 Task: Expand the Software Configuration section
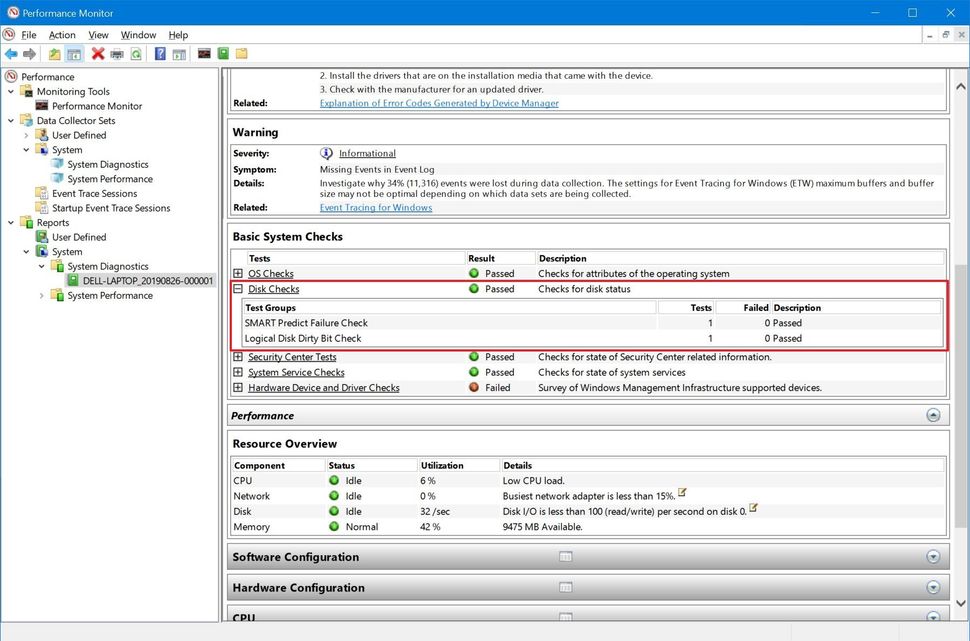932,556
